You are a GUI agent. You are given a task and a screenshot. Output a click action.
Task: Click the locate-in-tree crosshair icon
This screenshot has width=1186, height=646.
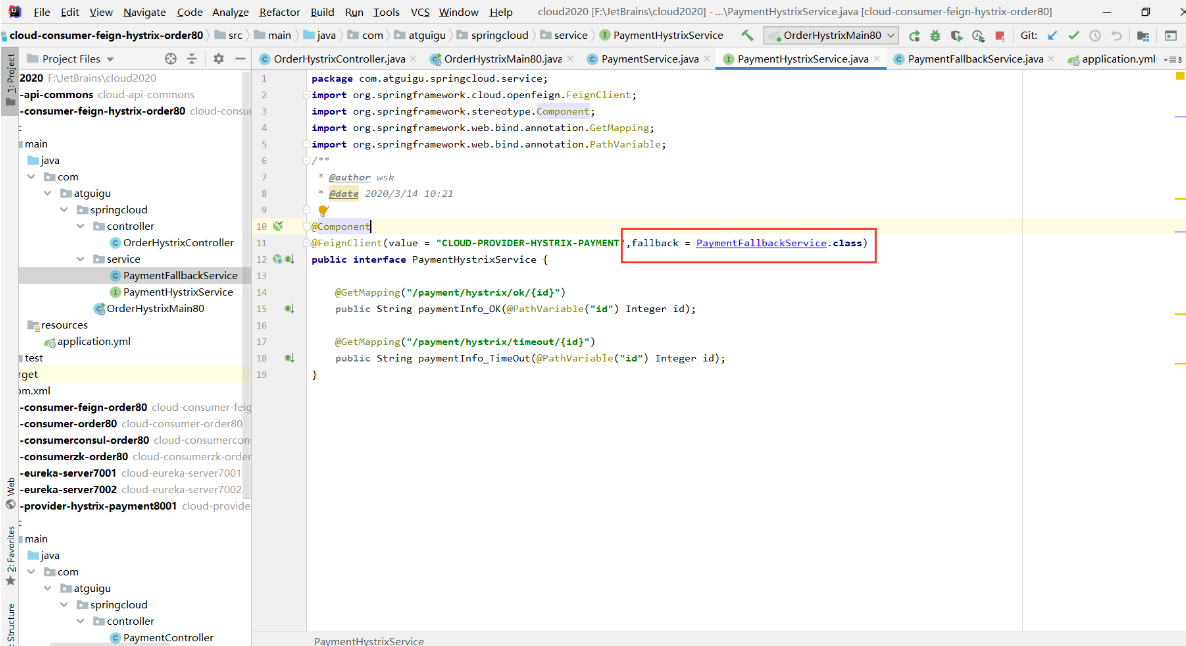[170, 59]
